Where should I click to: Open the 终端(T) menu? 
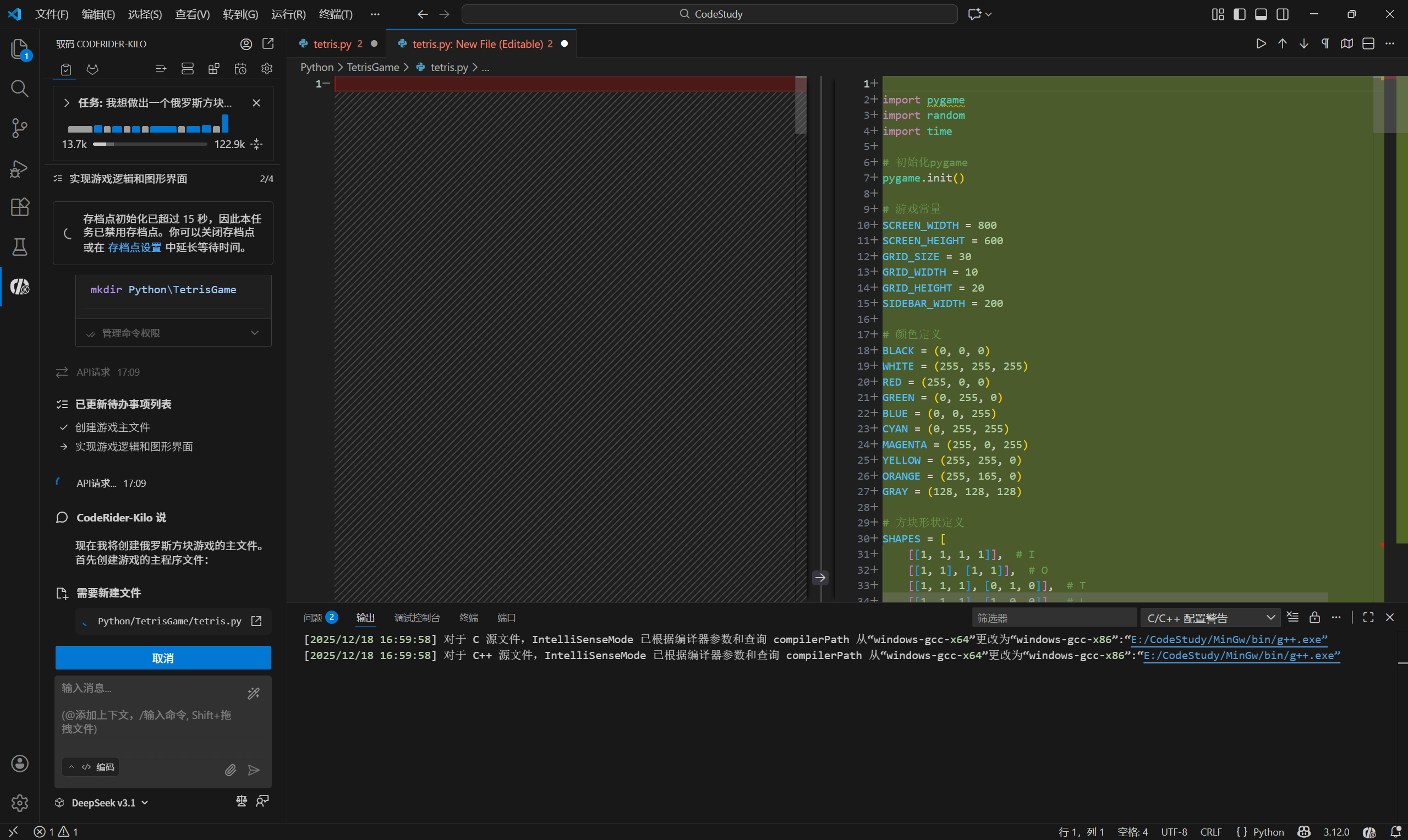(335, 14)
